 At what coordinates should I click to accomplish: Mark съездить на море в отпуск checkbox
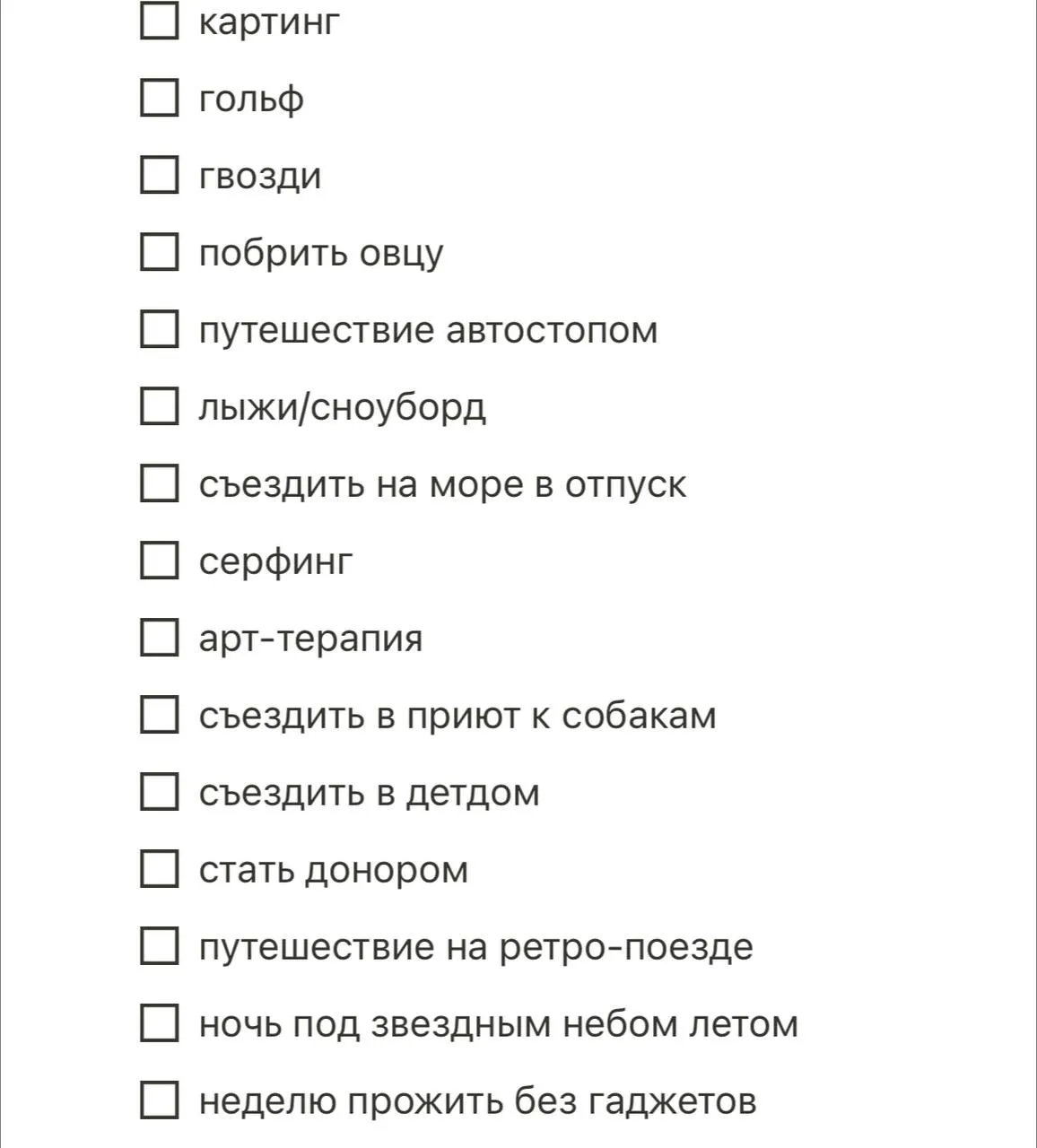pyautogui.click(x=160, y=483)
